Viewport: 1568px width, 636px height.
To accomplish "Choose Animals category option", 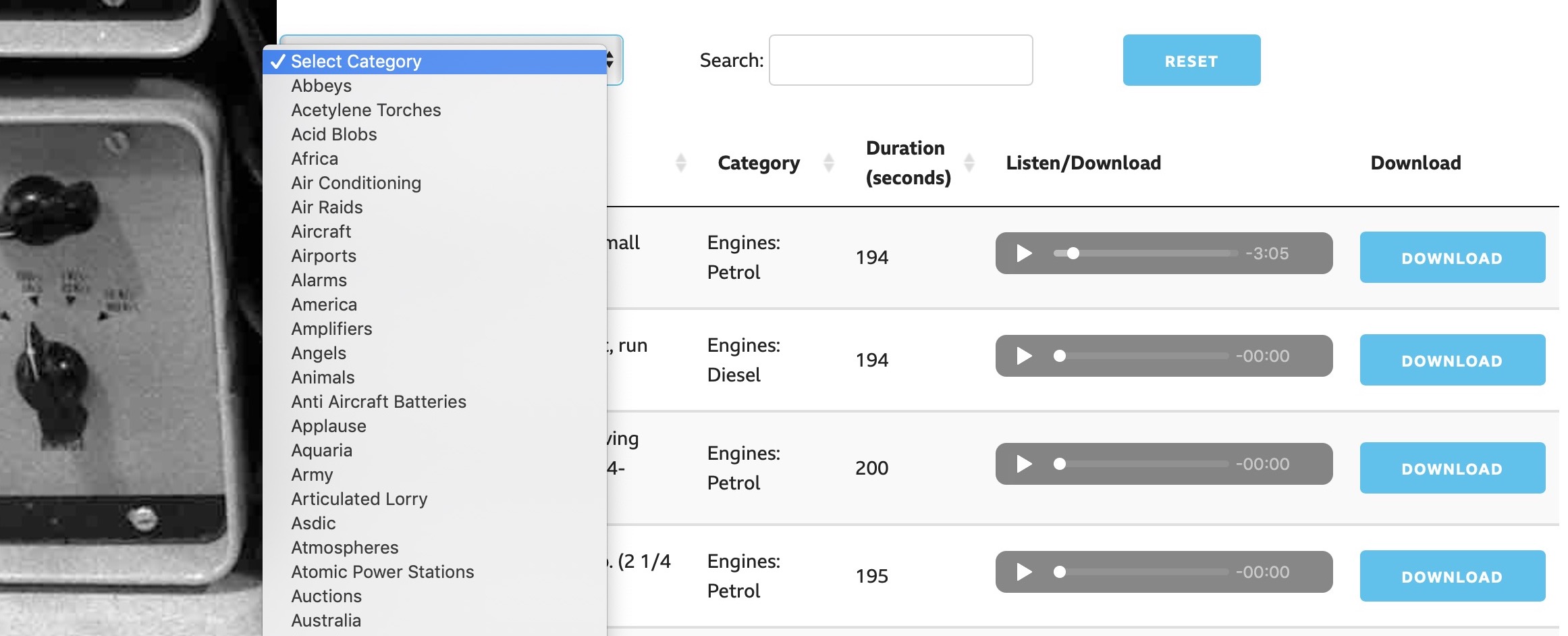I will [323, 377].
